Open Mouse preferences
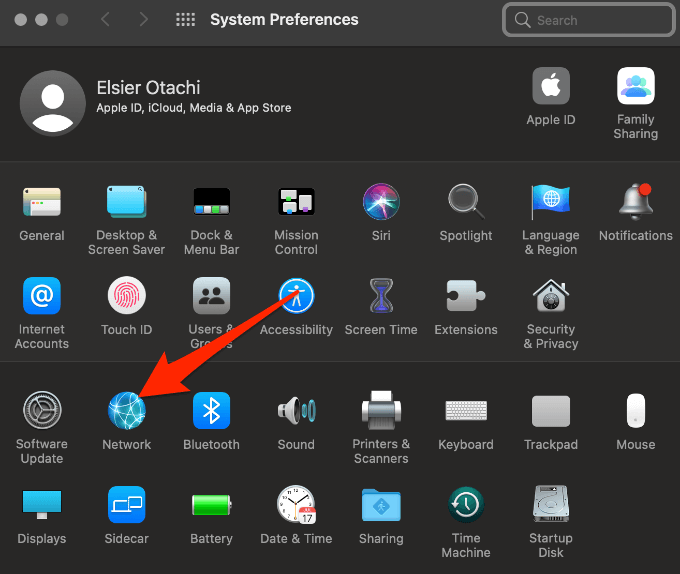The image size is (680, 574). point(636,410)
